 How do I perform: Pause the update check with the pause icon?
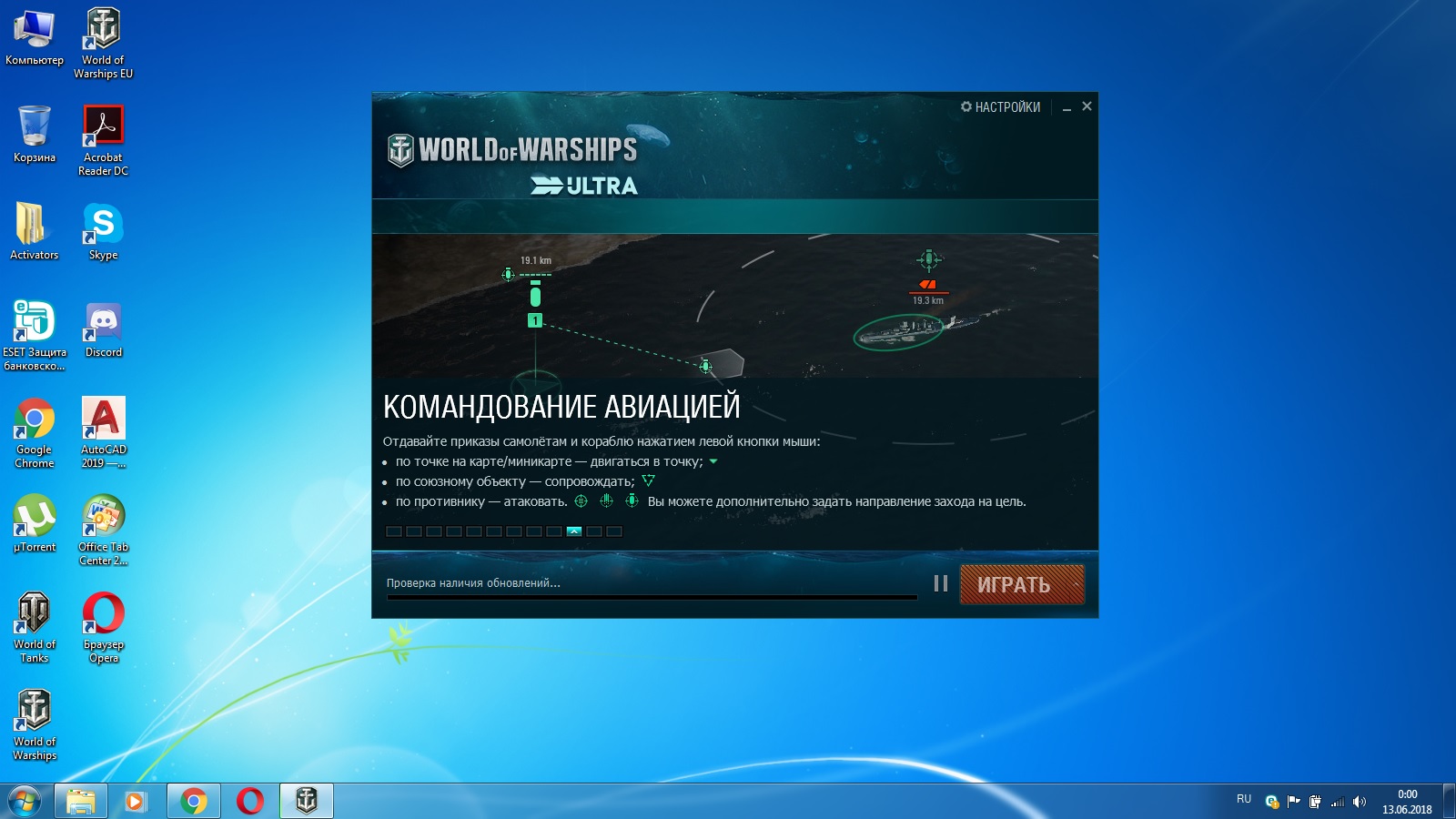click(x=941, y=583)
